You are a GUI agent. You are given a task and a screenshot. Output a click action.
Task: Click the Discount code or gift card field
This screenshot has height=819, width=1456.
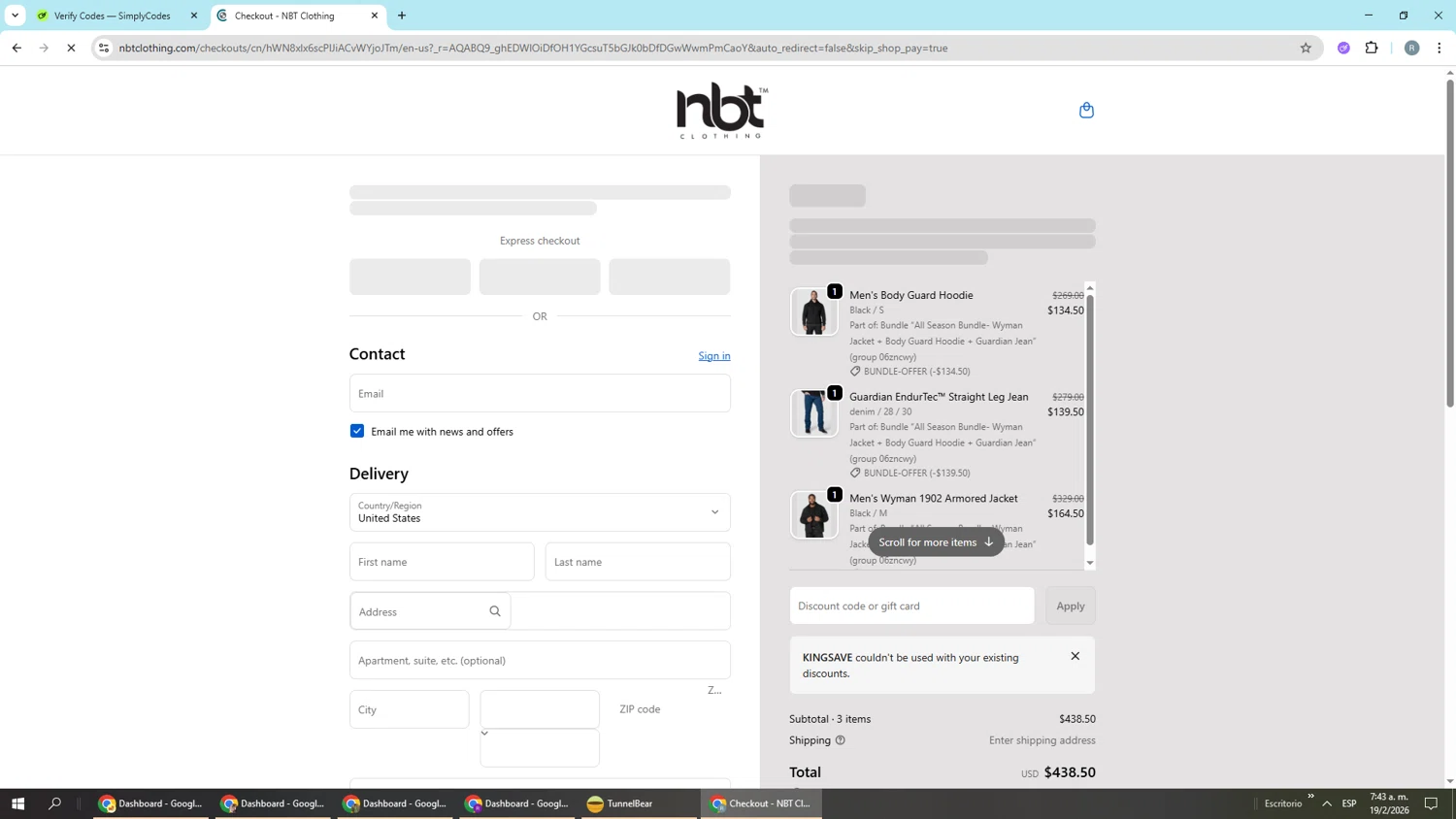(911, 606)
